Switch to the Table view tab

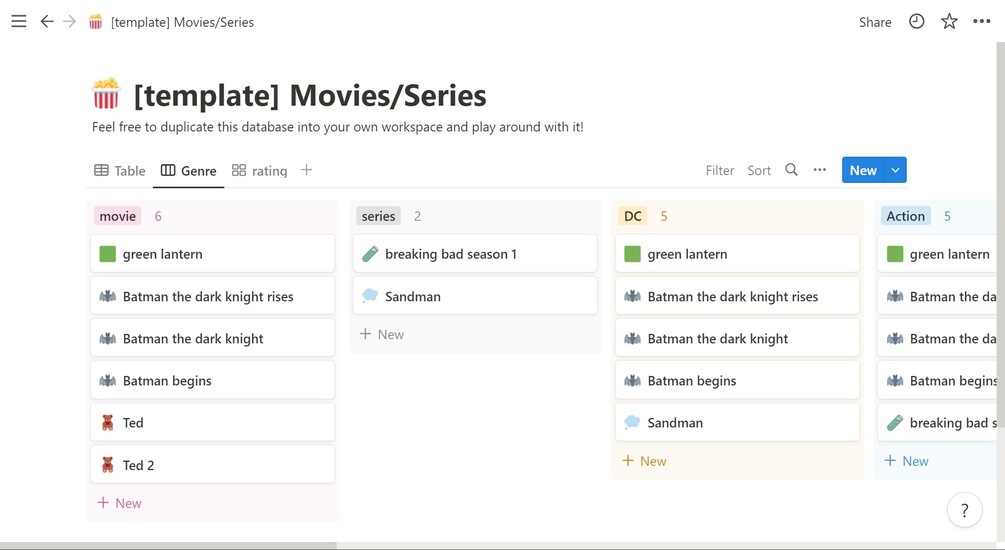pos(120,171)
